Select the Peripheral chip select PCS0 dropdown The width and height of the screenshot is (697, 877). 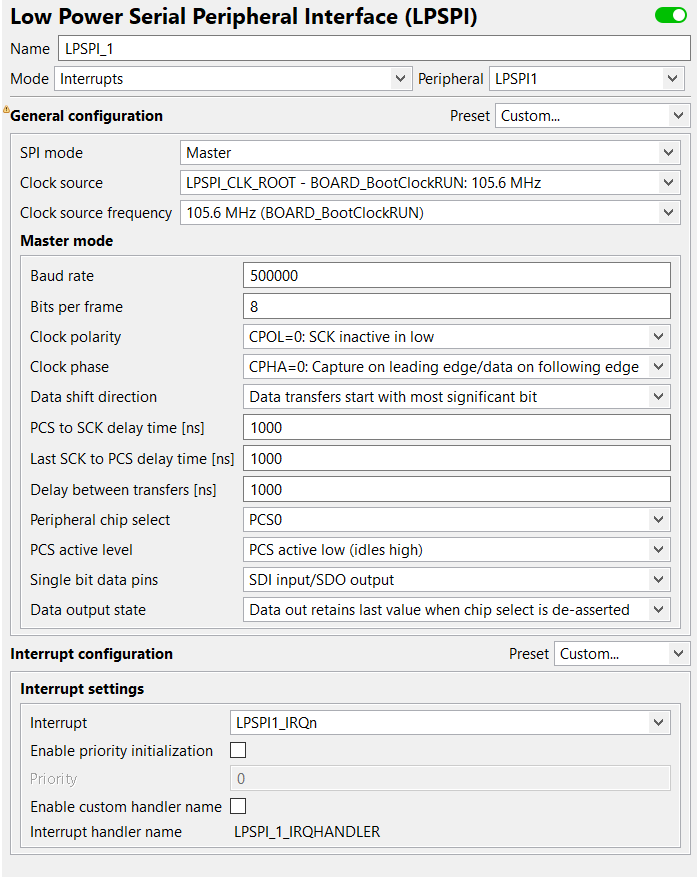pos(456,520)
